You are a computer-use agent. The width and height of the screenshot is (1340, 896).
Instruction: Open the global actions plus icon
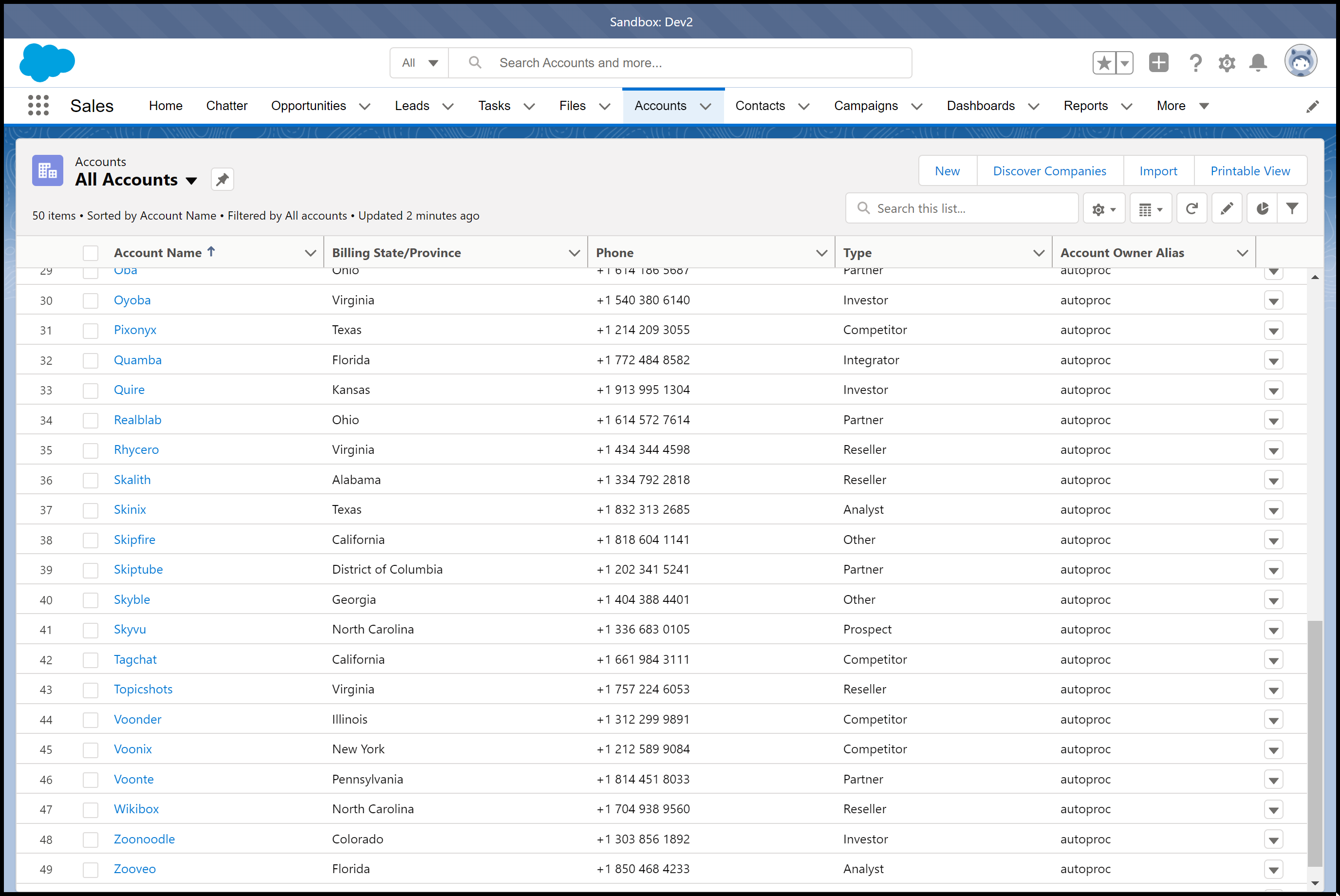pos(1158,63)
